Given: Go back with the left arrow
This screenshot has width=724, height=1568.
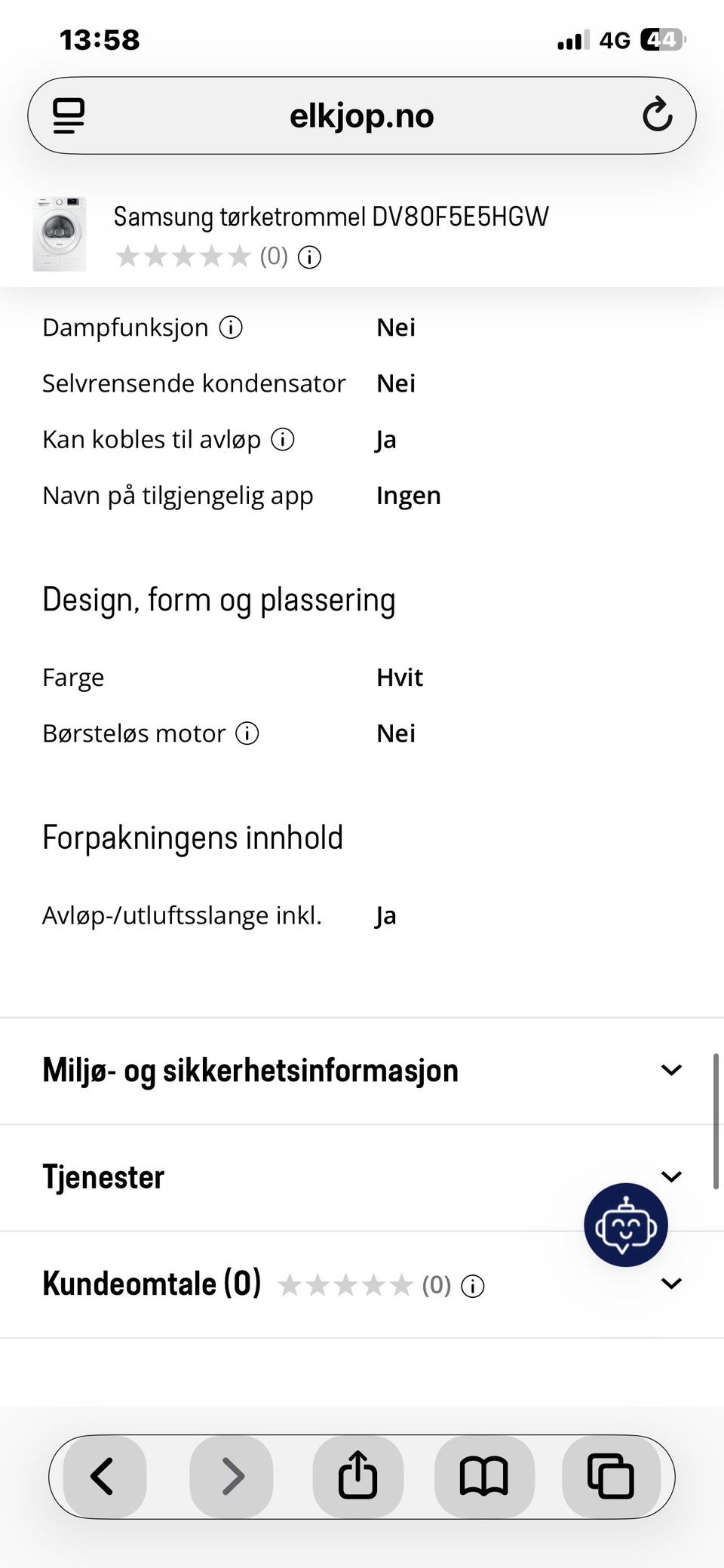Looking at the screenshot, I should click(103, 1477).
